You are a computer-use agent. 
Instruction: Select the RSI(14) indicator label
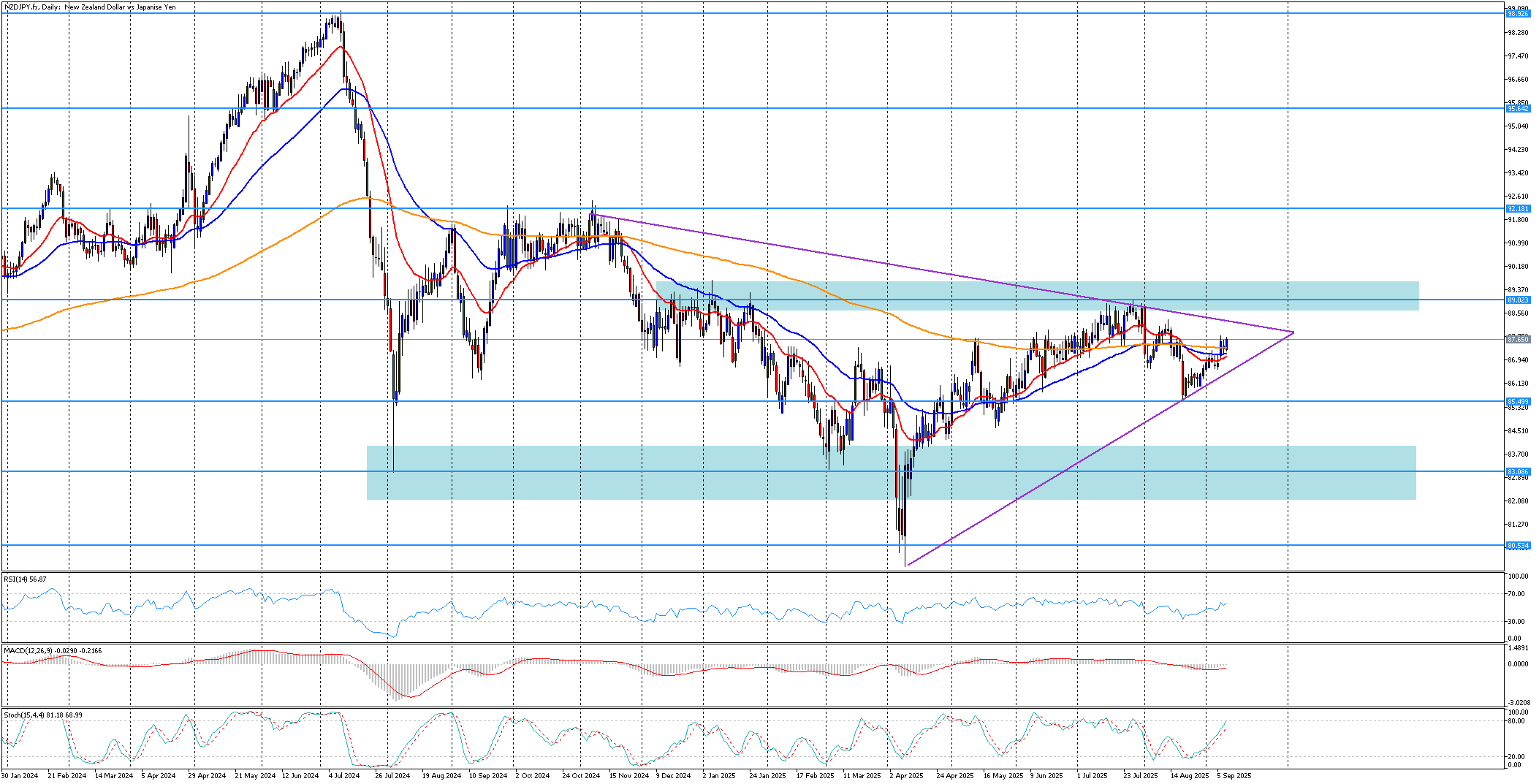(25, 579)
